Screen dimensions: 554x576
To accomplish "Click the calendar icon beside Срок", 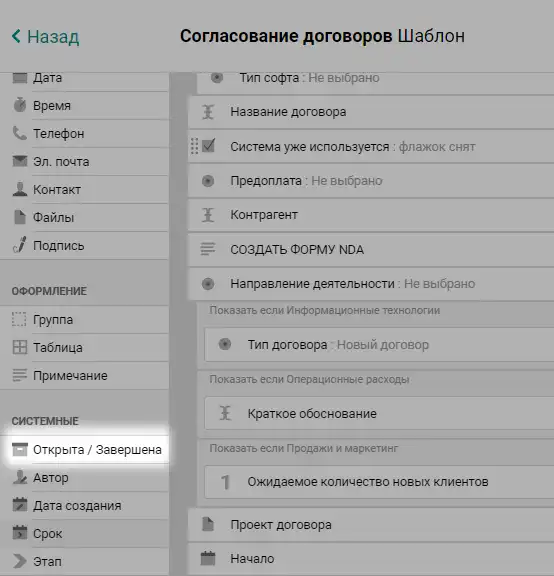I will point(20,533).
